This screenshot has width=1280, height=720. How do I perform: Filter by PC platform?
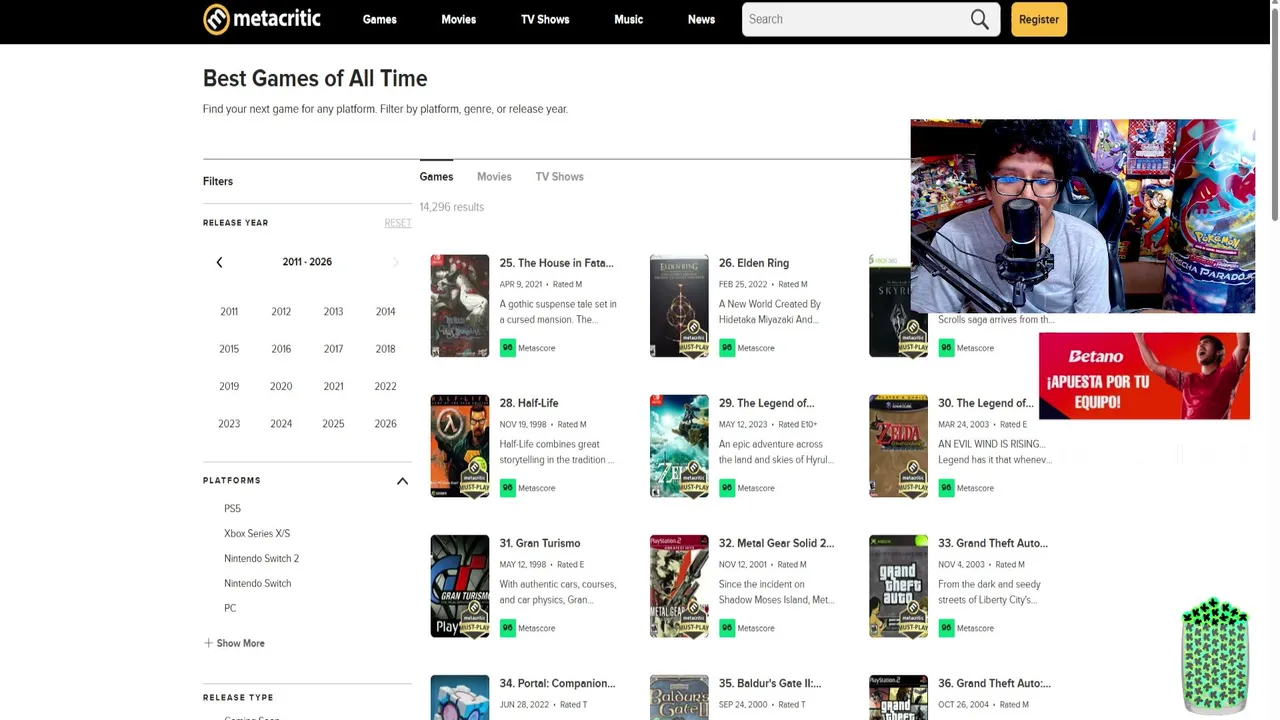coord(230,608)
